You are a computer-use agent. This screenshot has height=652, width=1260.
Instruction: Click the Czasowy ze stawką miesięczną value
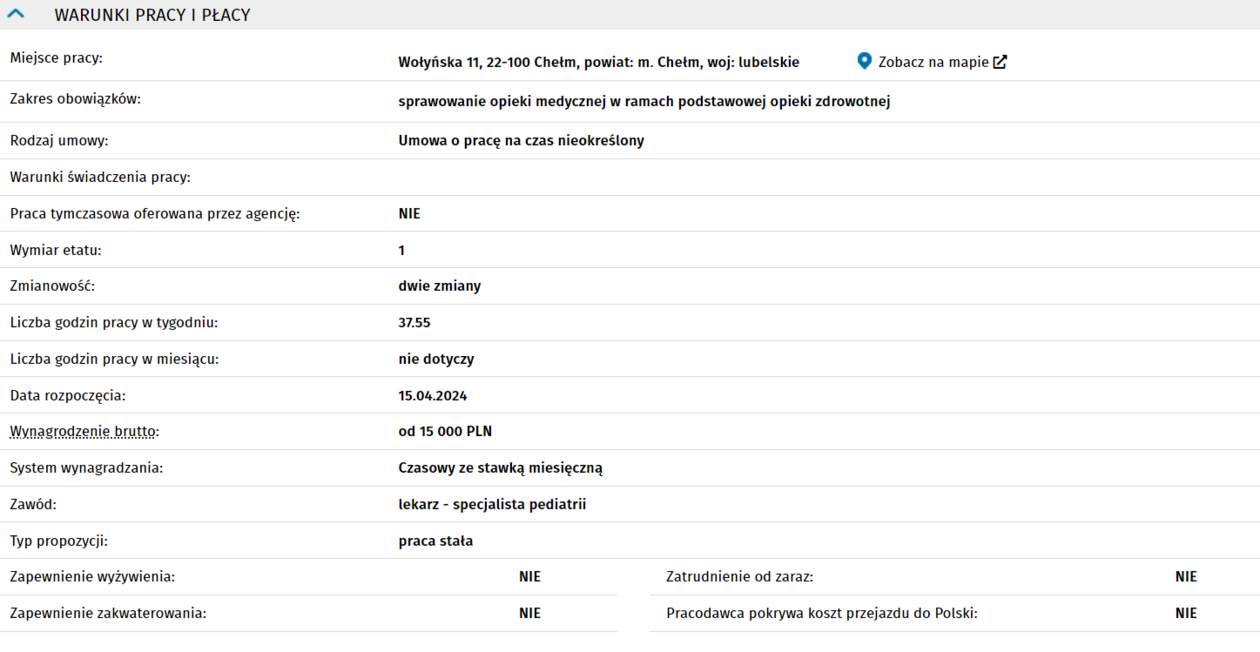[500, 468]
